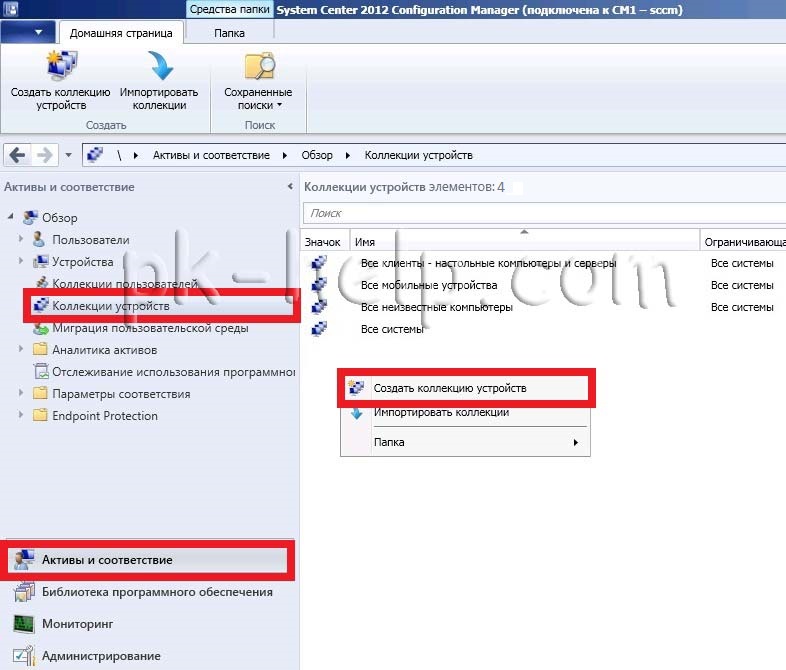Select the Отслеживание использования программного icon
The height and width of the screenshot is (670, 786).
coord(41,371)
